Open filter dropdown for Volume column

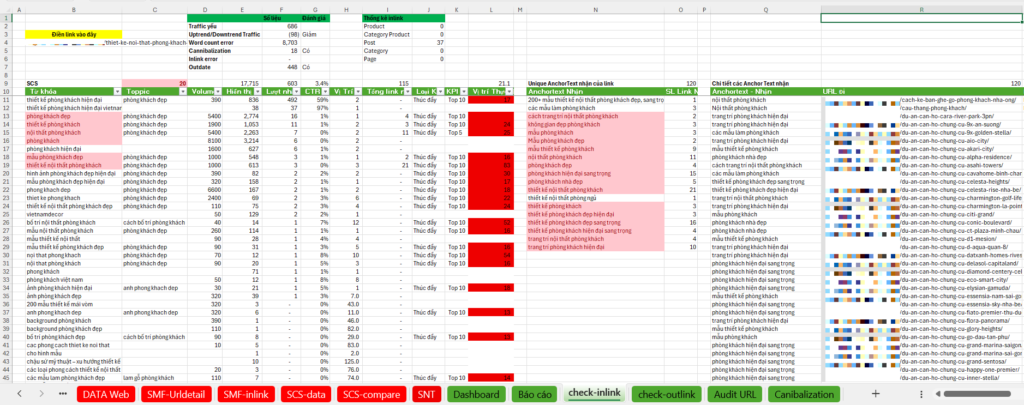217,92
